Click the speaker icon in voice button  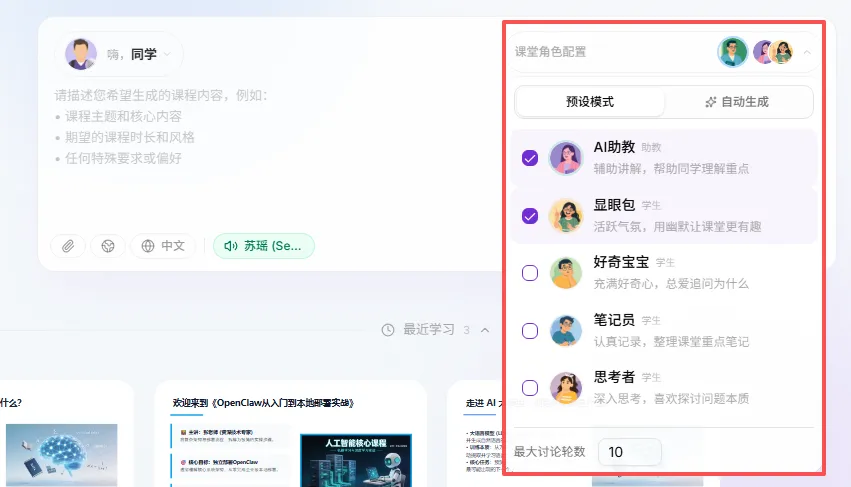pyautogui.click(x=231, y=246)
